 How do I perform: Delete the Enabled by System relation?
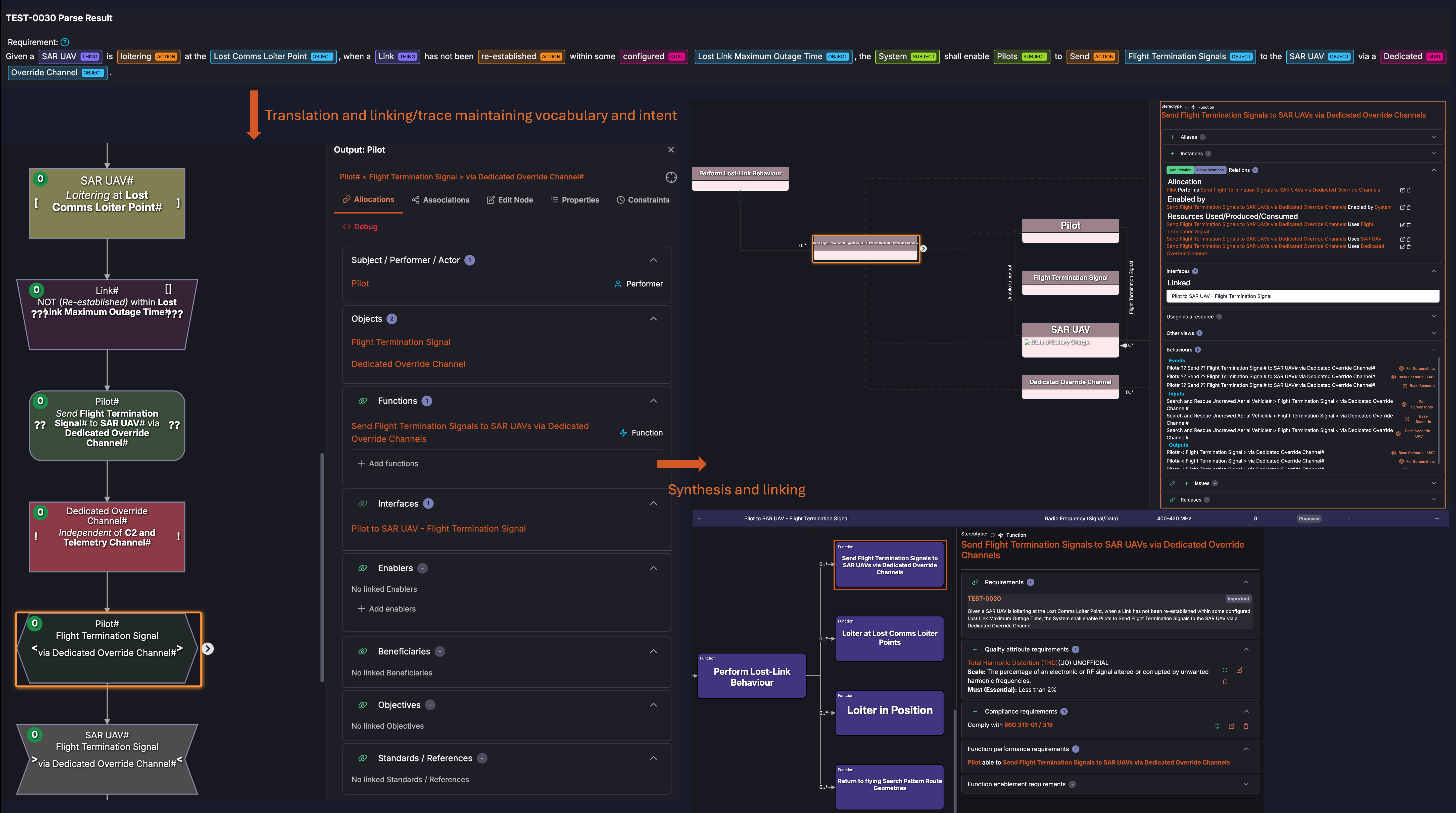coord(1409,207)
